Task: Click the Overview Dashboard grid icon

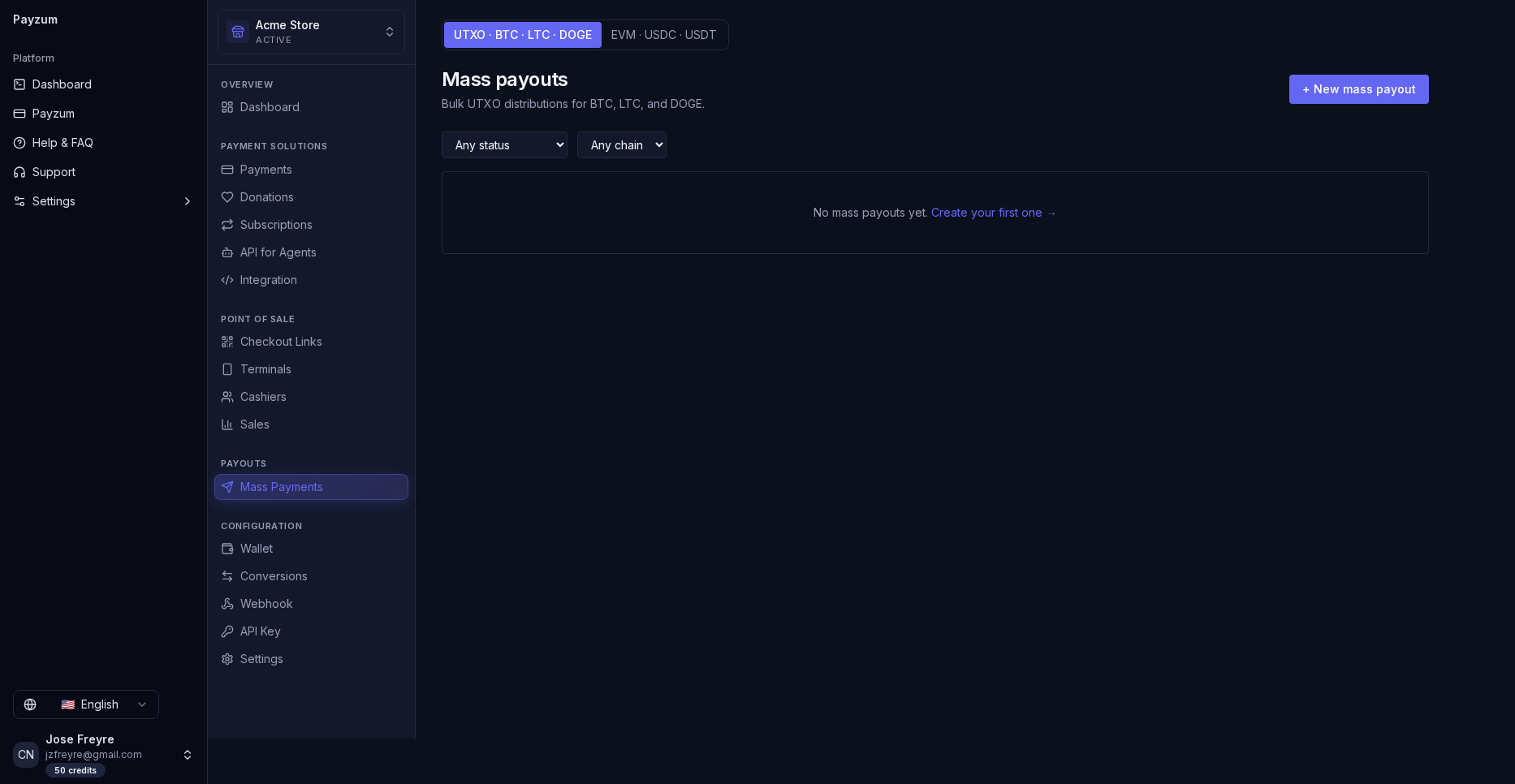Action: (227, 107)
